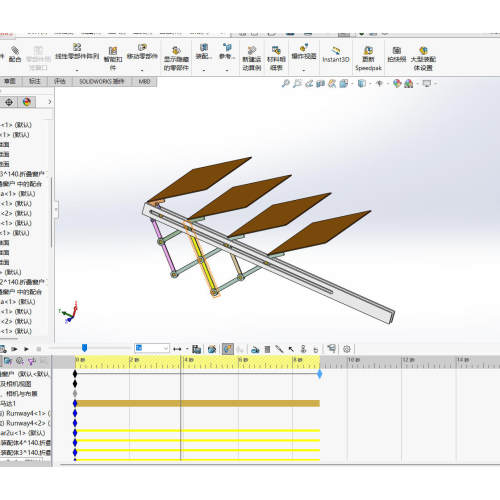Click the Play button in motion study
500x500 pixels.
[26, 349]
